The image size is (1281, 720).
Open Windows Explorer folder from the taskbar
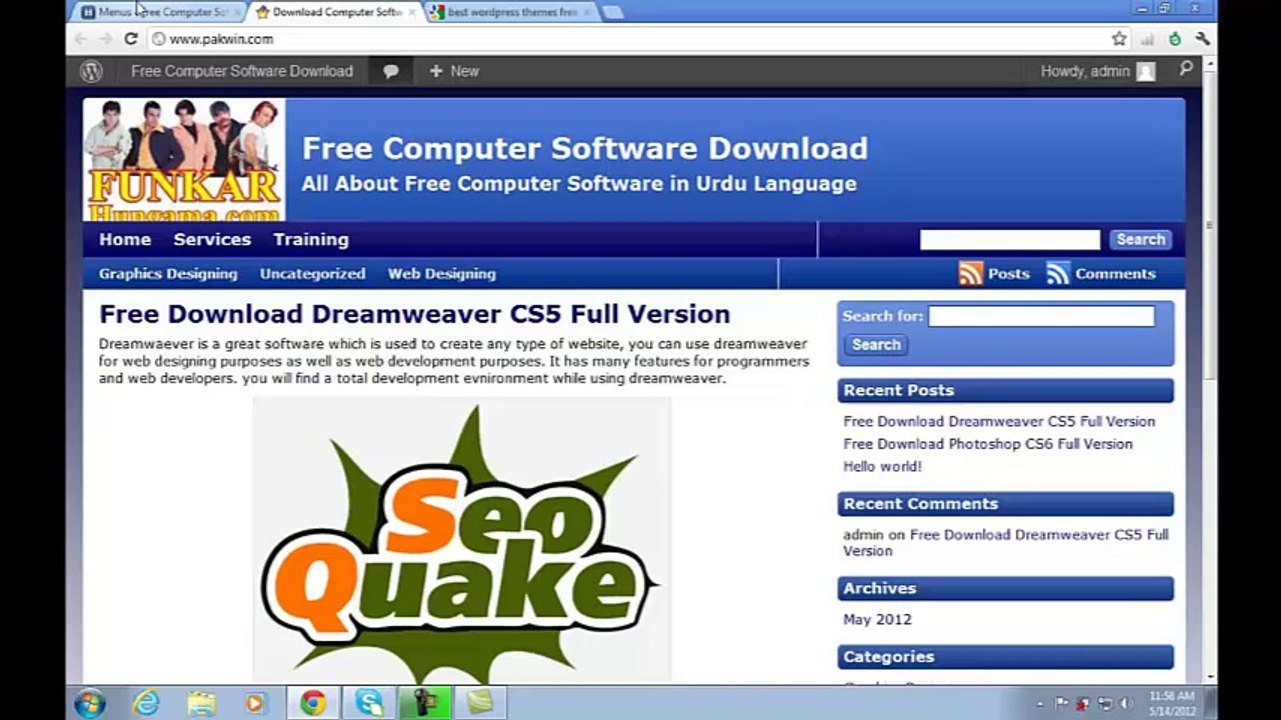[x=201, y=703]
